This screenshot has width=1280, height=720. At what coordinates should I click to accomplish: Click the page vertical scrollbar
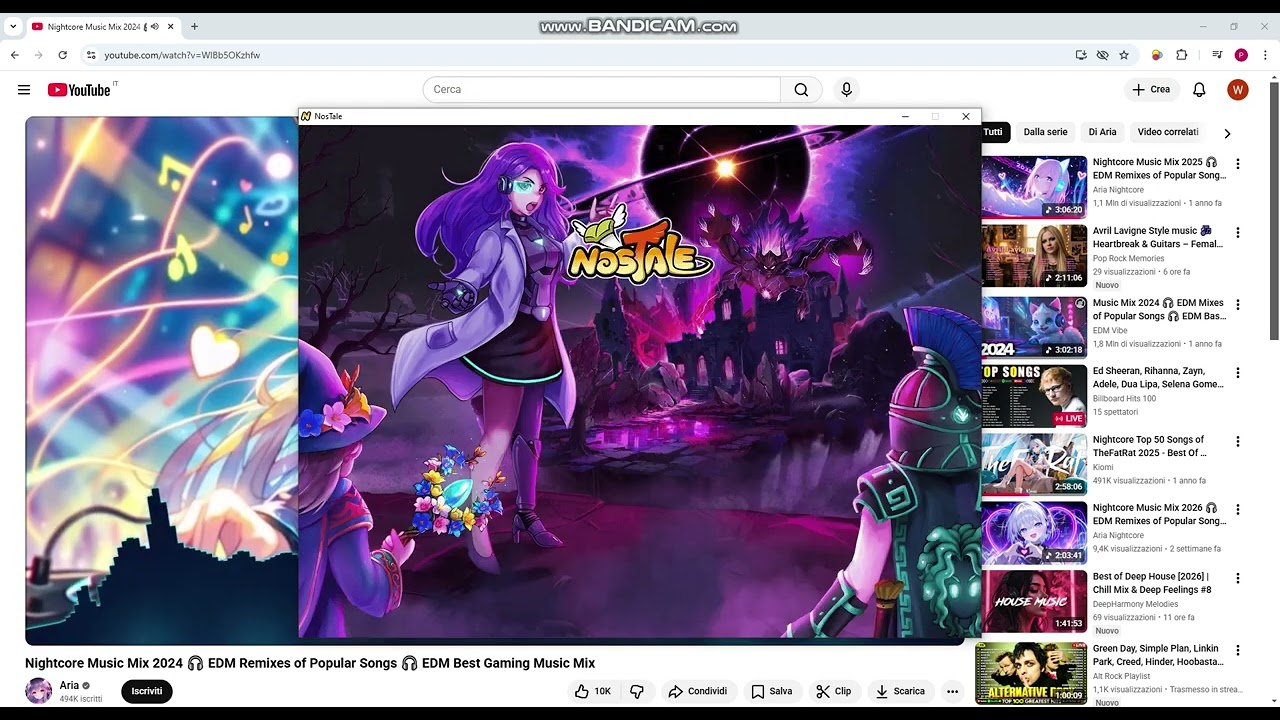click(1274, 210)
